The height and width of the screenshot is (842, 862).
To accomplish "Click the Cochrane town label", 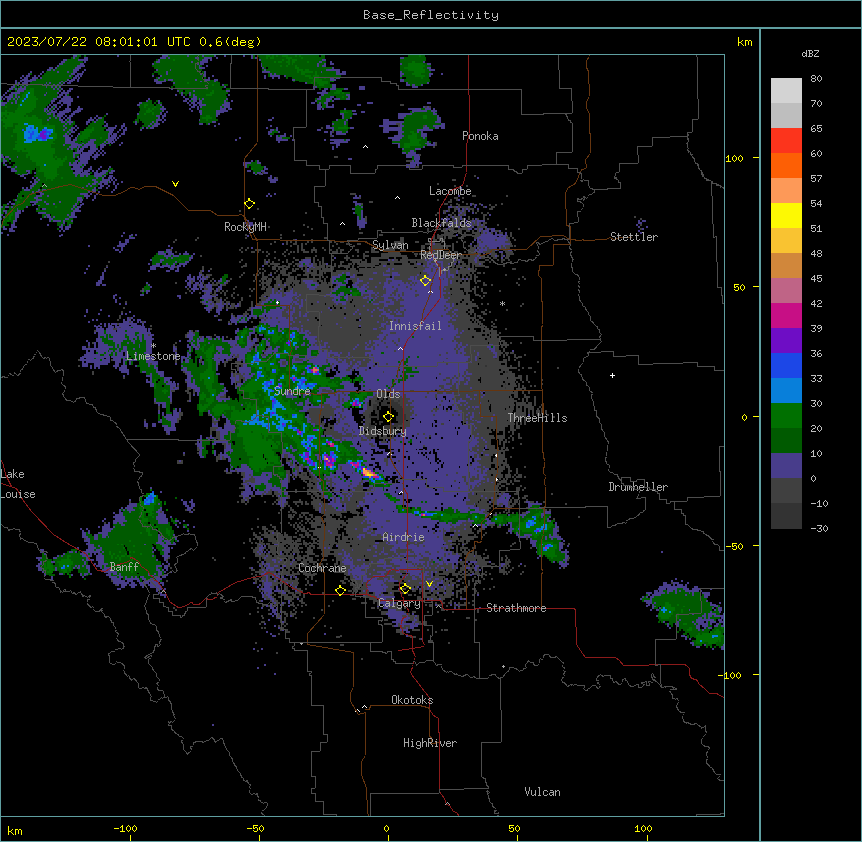I will [x=322, y=568].
